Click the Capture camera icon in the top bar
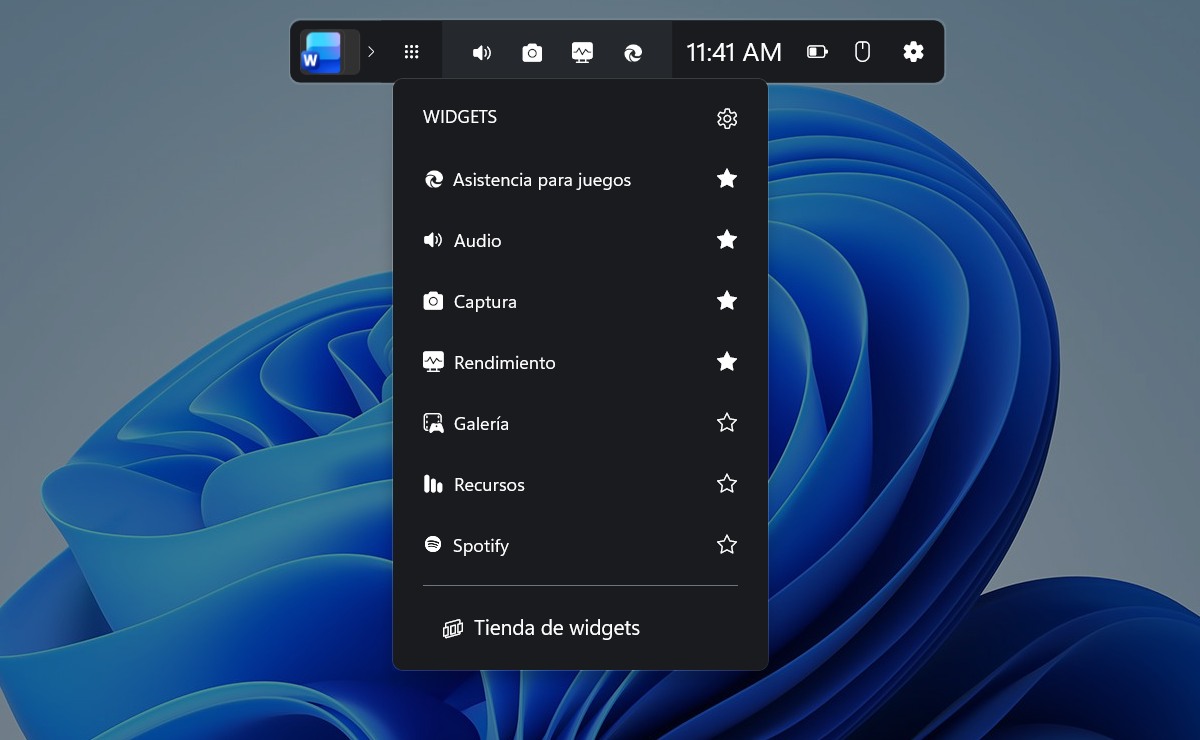1200x740 pixels. (x=532, y=52)
